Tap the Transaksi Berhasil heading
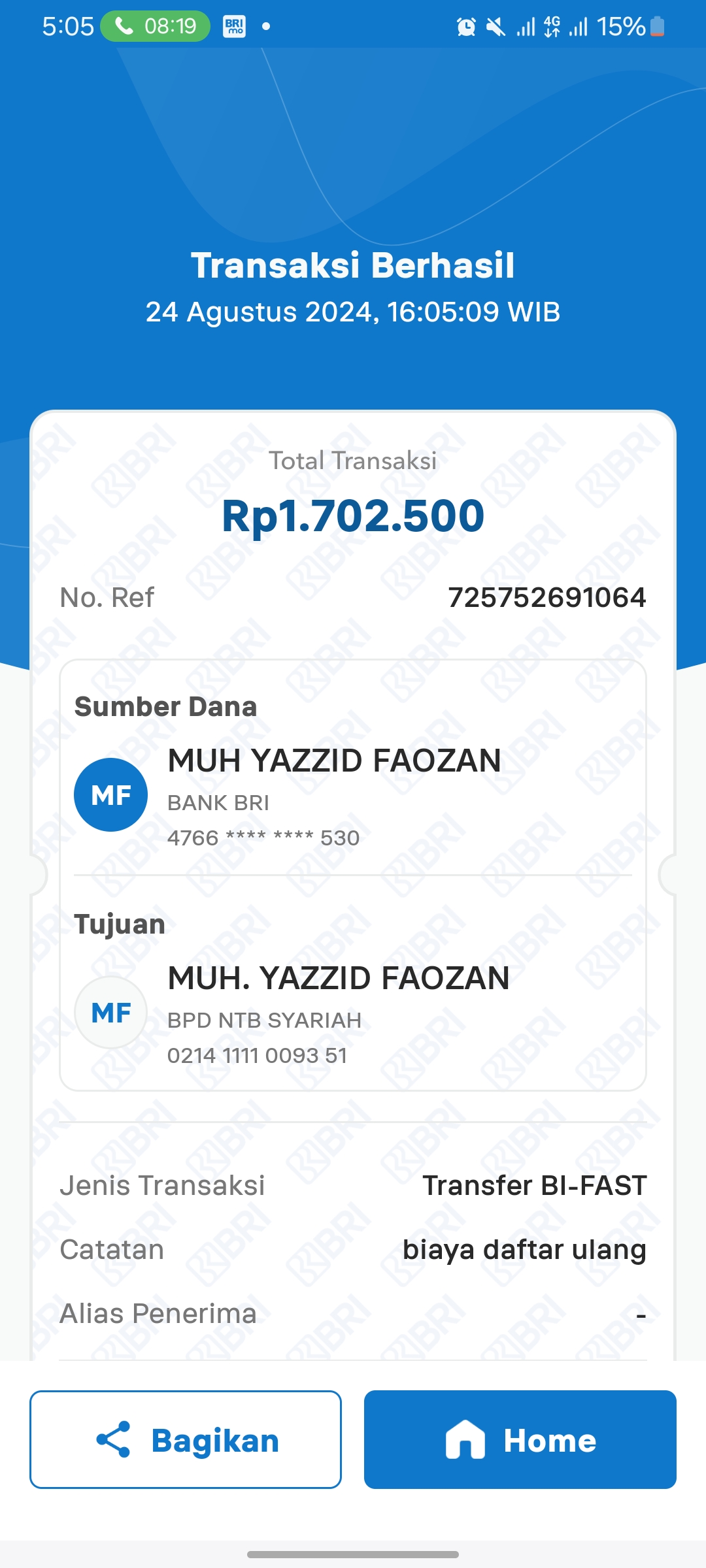706x1568 pixels. pyautogui.click(x=353, y=265)
